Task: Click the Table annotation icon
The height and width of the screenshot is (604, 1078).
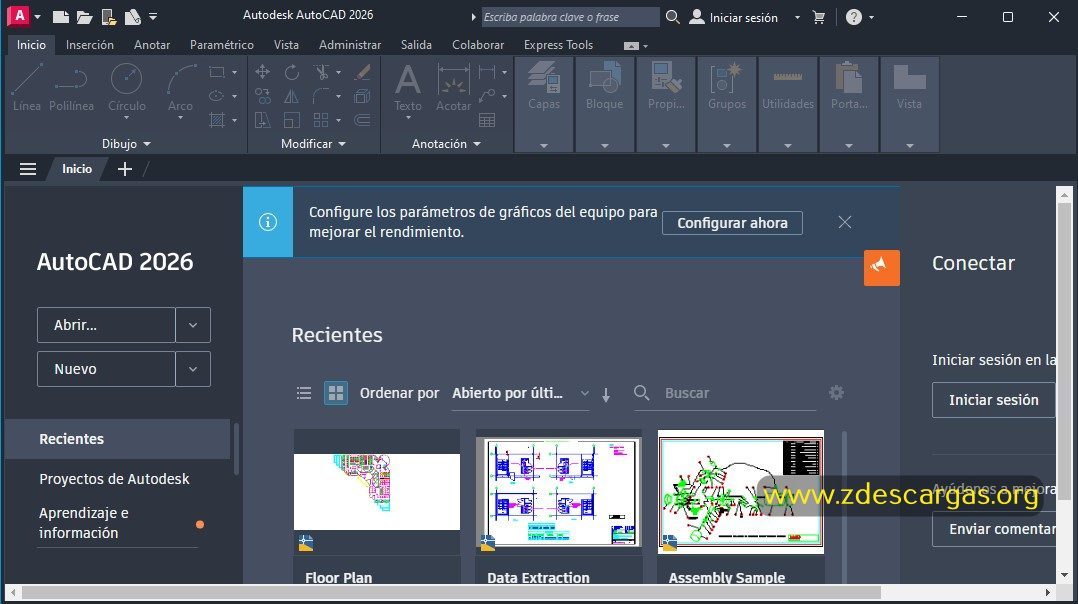Action: click(487, 121)
